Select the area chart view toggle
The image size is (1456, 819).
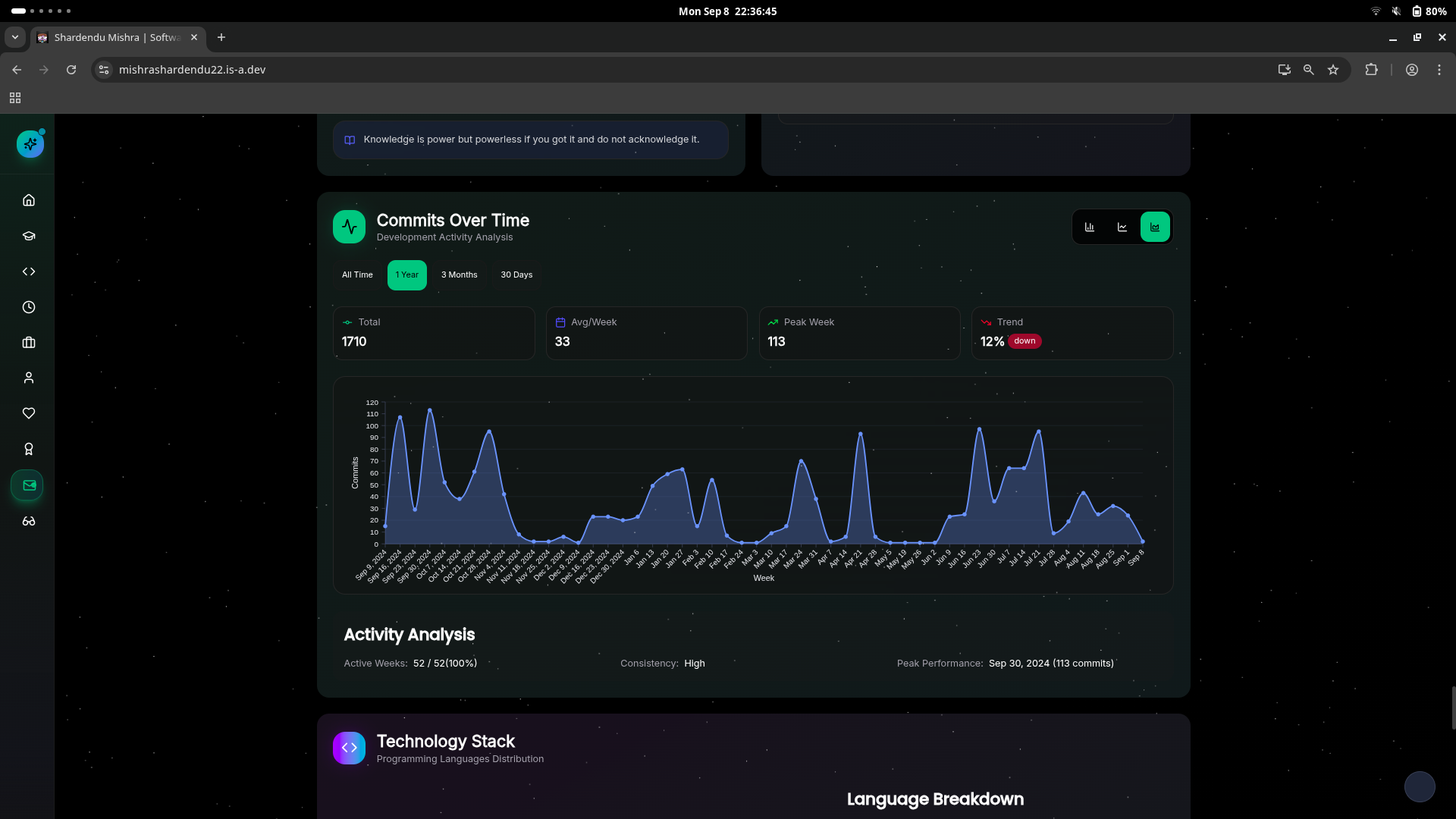pyautogui.click(x=1155, y=227)
